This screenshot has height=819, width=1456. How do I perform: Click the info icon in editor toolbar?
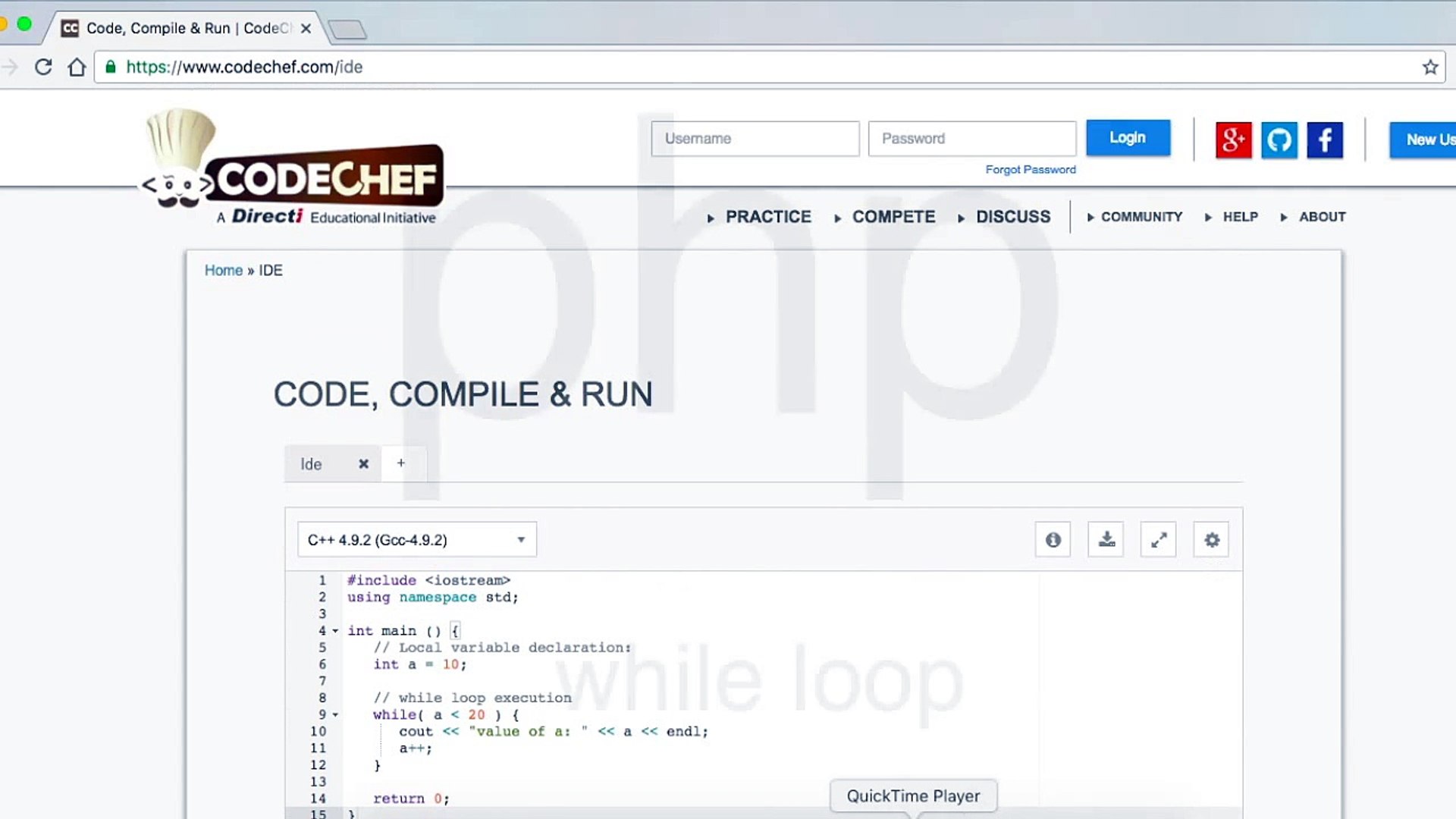click(x=1053, y=540)
